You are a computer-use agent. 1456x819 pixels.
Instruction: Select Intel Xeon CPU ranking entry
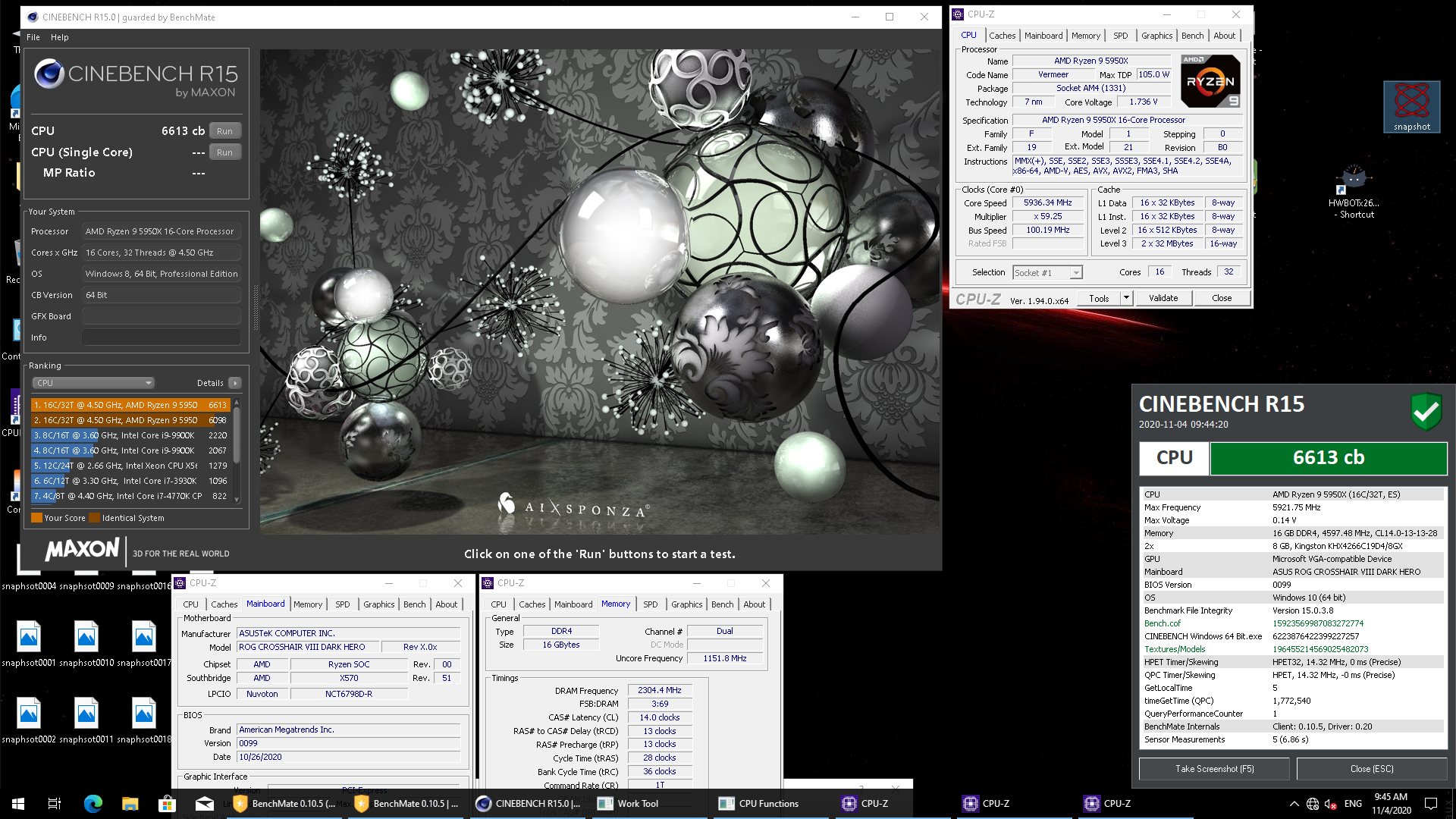[x=130, y=466]
